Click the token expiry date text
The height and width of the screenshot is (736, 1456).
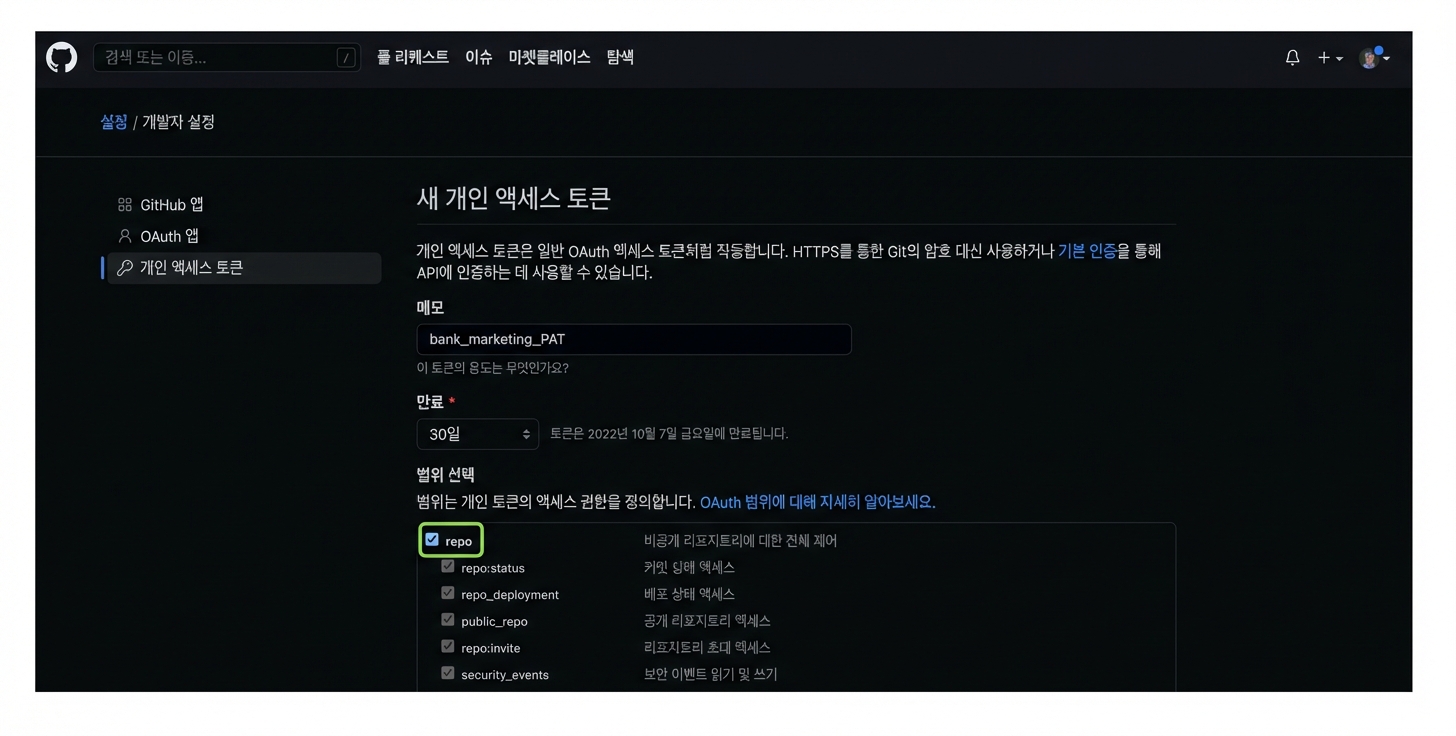click(669, 434)
